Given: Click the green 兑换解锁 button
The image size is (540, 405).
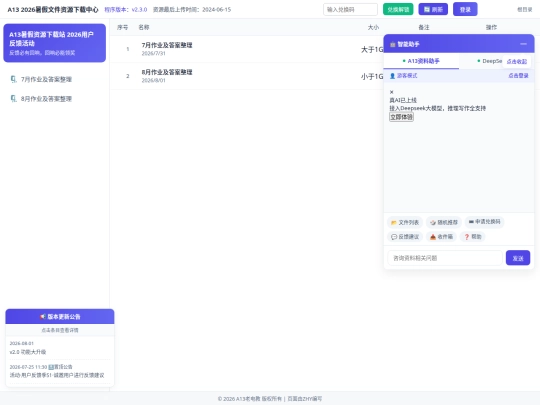Looking at the screenshot, I should coord(398,10).
